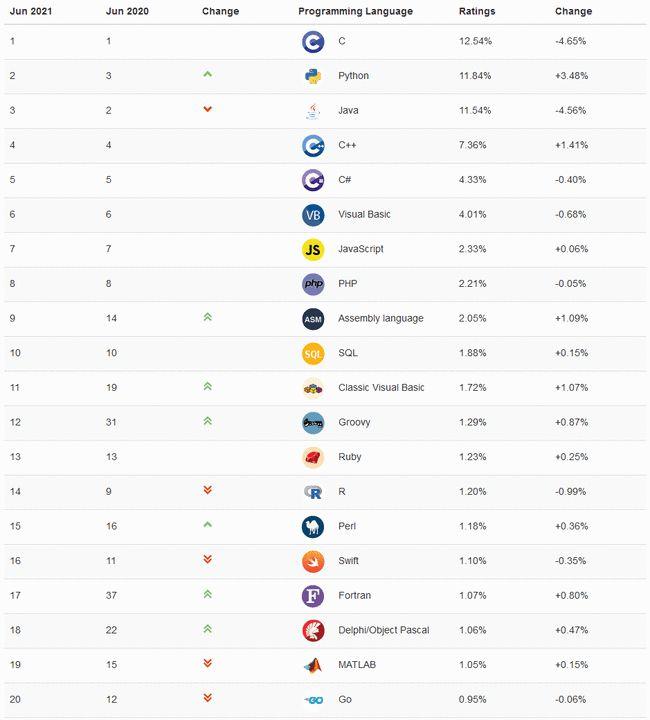Screen dimensions: 650x720
Task: Click the MATLAB logo icon
Action: coord(313,665)
